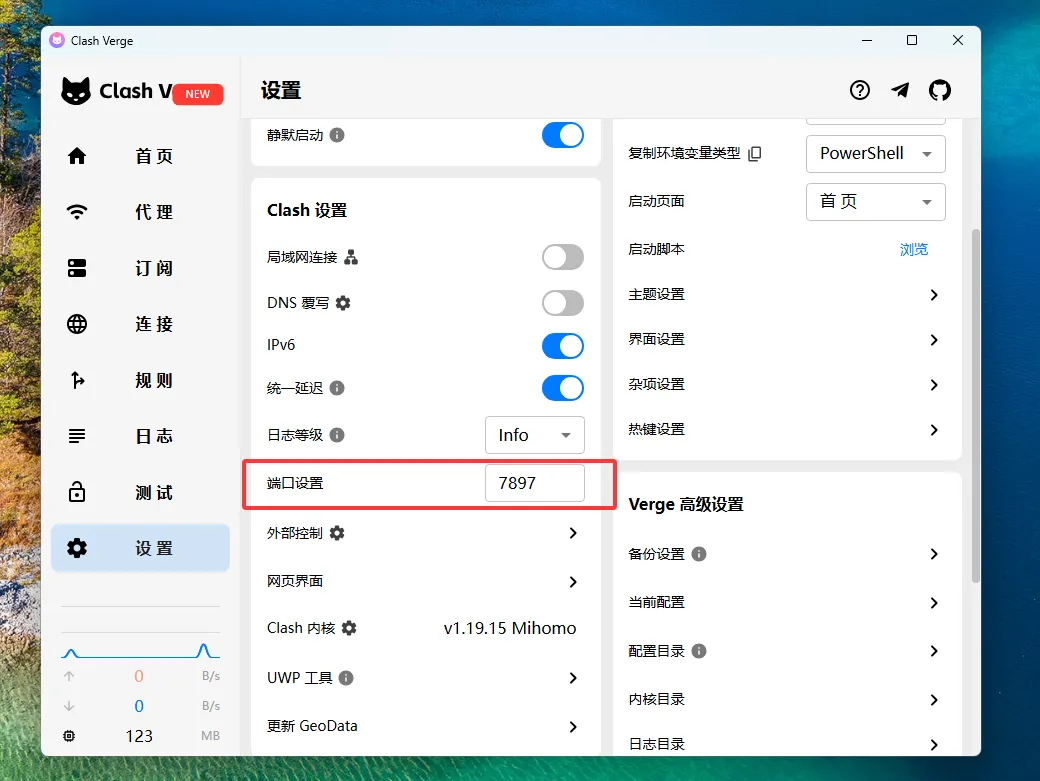Open the 规则 rules page
1040x781 pixels.
(141, 380)
